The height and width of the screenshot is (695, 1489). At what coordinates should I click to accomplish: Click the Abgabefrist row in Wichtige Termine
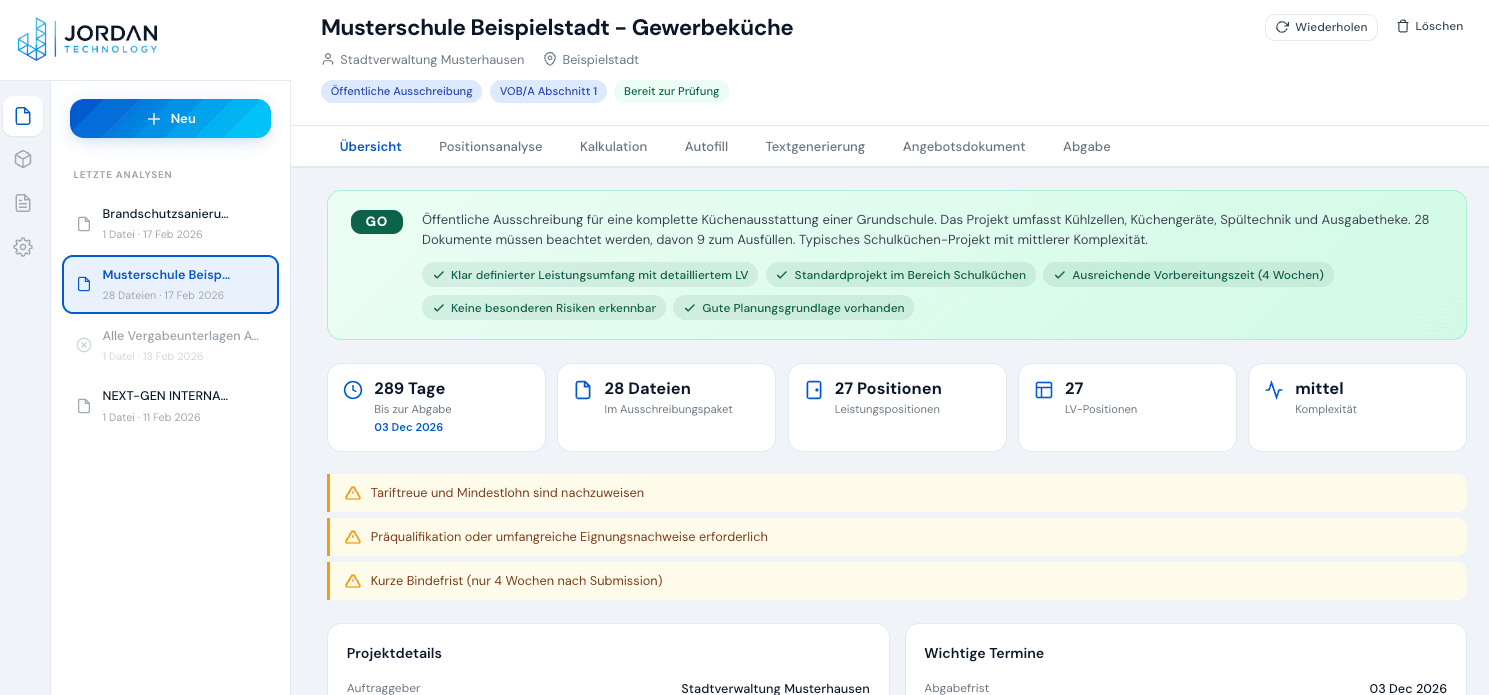pos(1185,688)
